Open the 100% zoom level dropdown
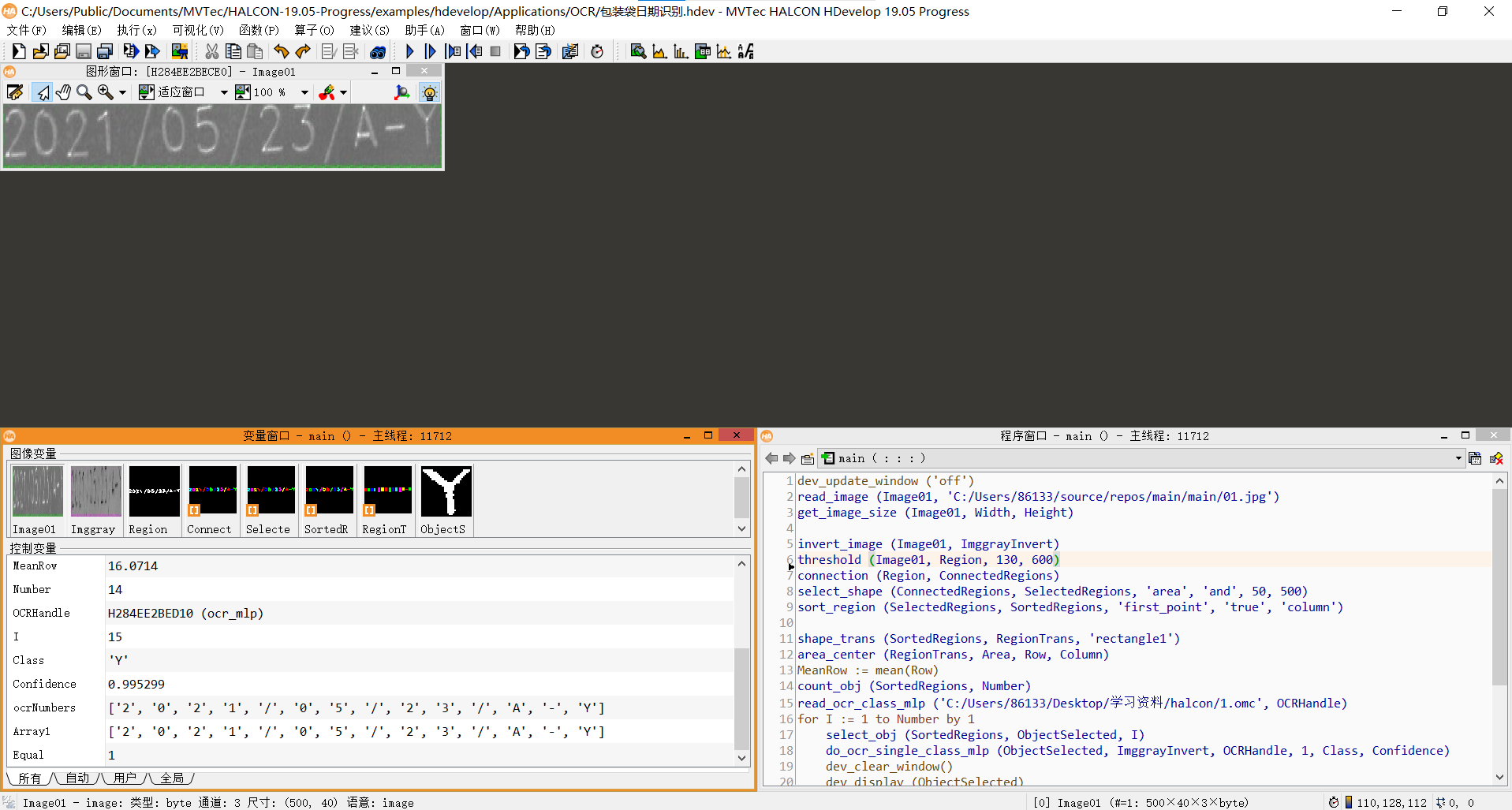Viewport: 1512px width, 810px height. coord(304,92)
